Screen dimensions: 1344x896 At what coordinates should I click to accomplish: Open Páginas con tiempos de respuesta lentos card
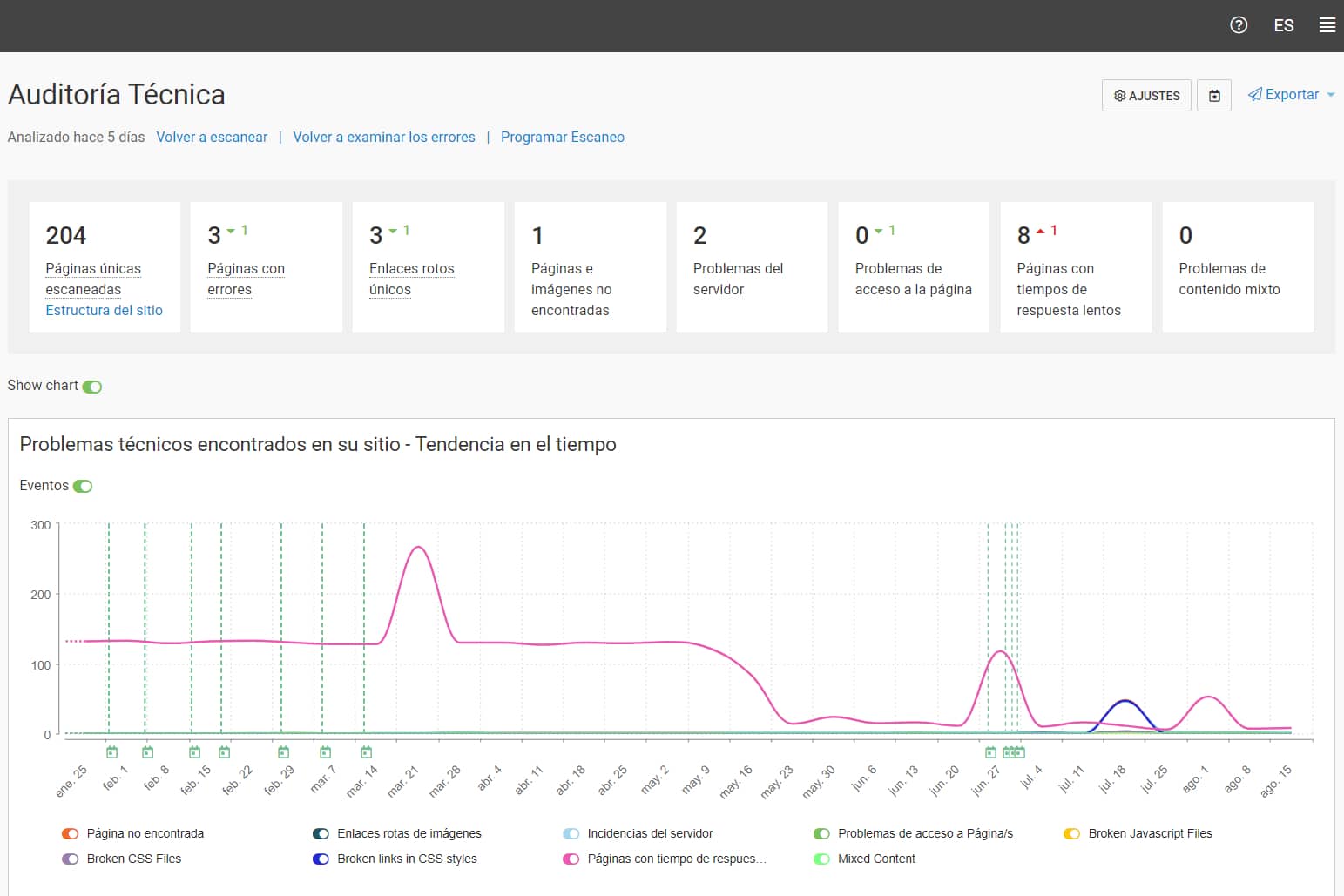point(1076,267)
